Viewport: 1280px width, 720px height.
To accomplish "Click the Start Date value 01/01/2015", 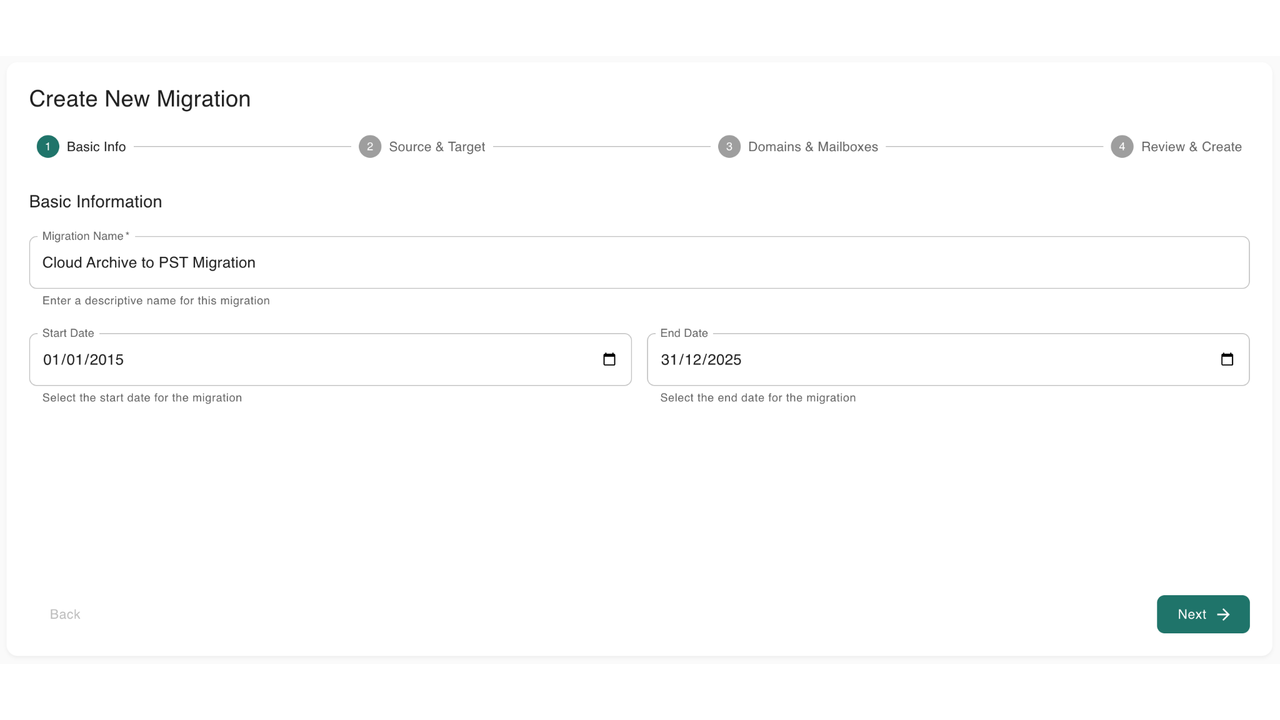I will 83,360.
